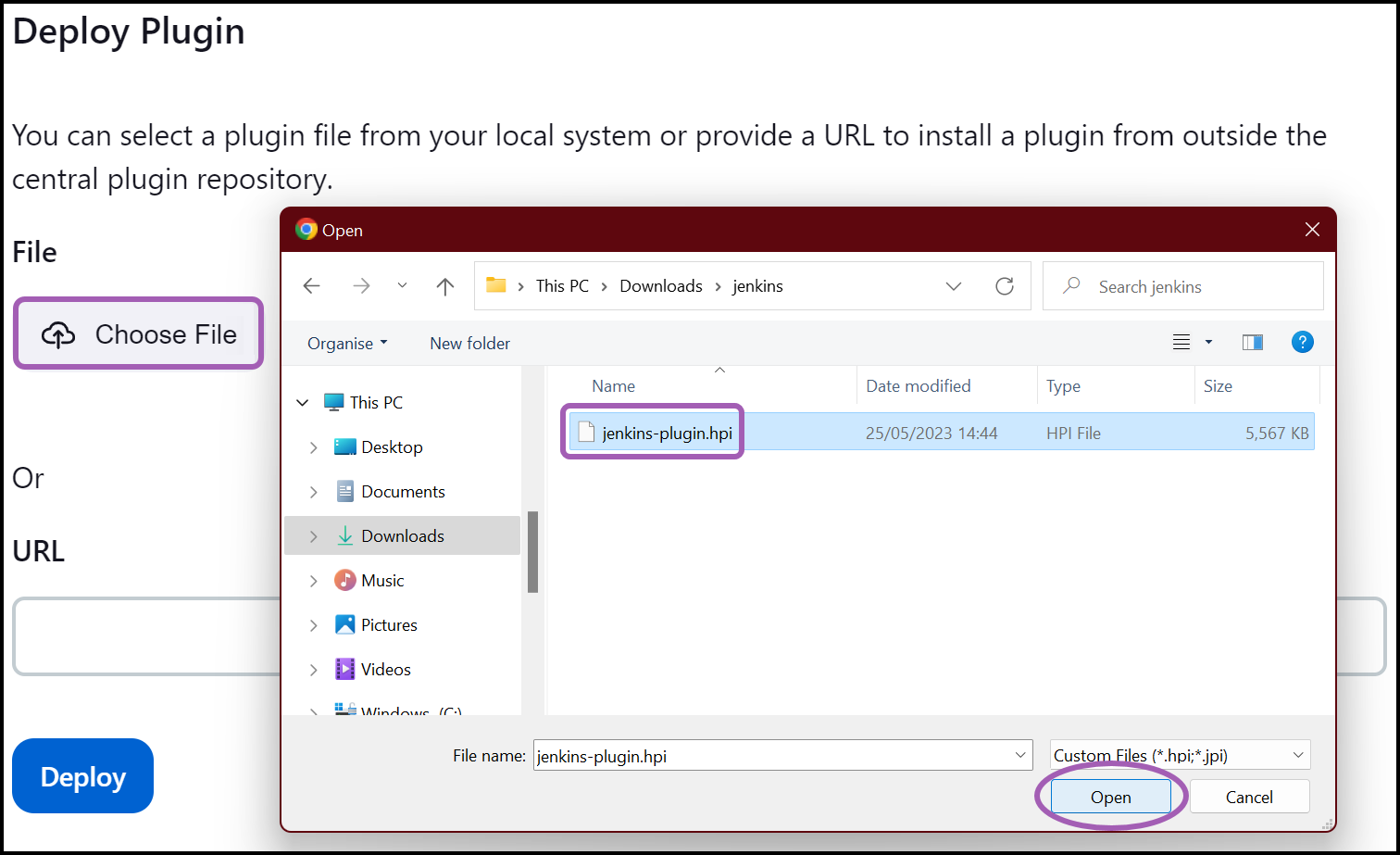The height and width of the screenshot is (855, 1400).
Task: Refresh the jenkins folder view
Action: [1005, 285]
